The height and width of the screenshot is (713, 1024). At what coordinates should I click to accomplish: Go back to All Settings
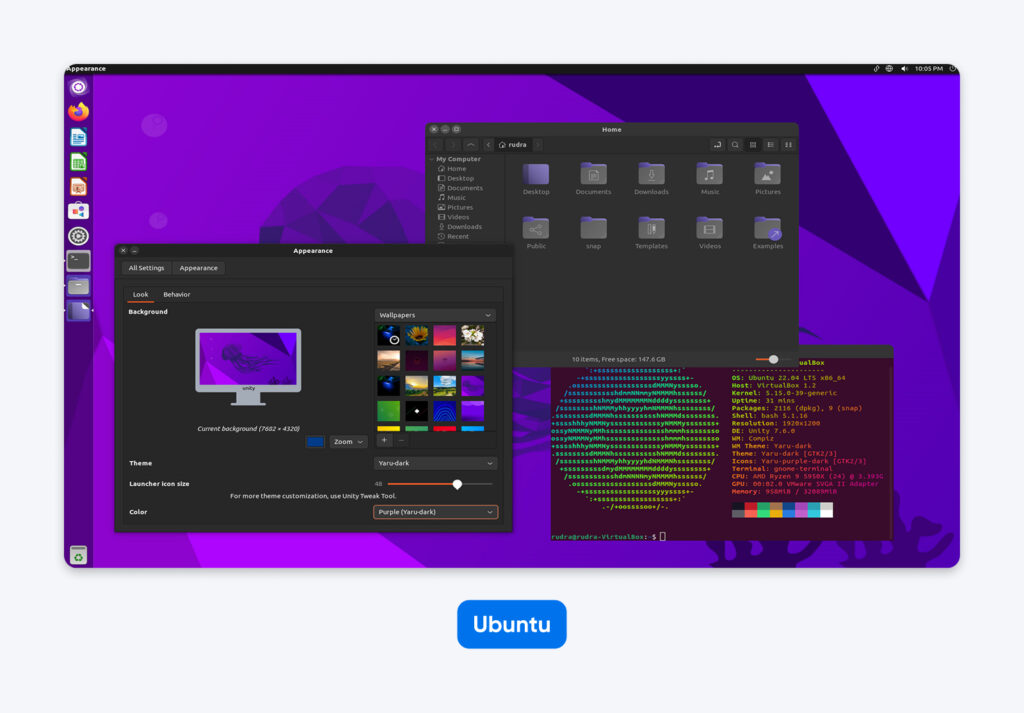pyautogui.click(x=146, y=268)
